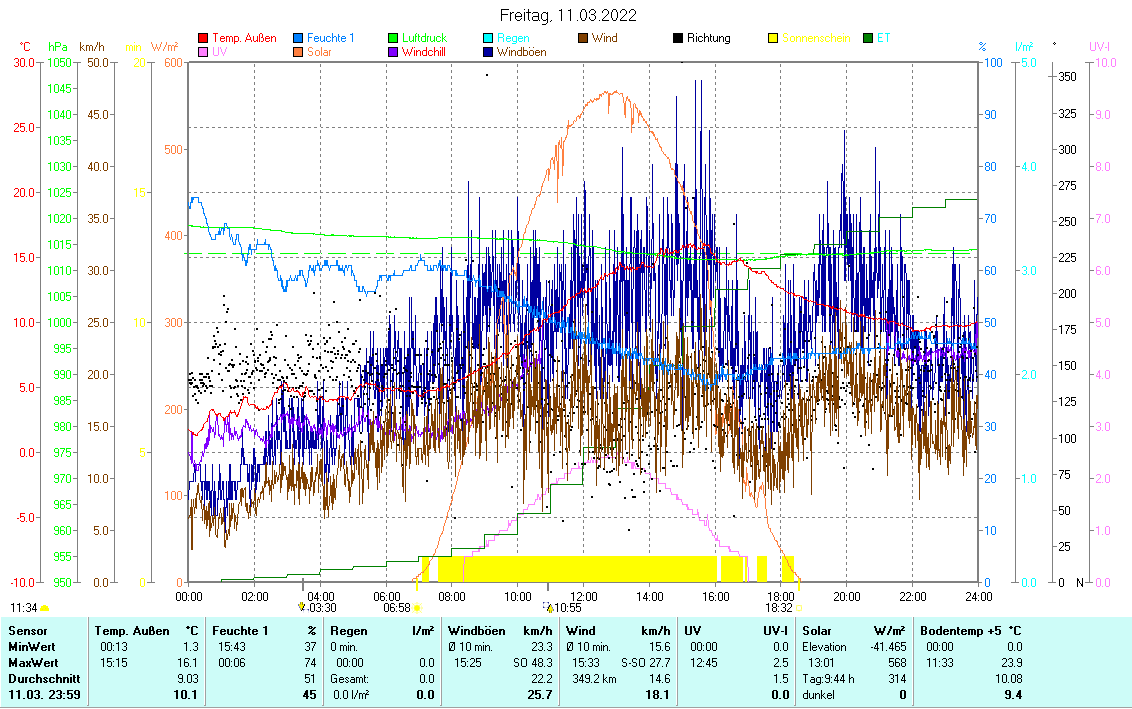The width and height of the screenshot is (1132, 709).
Task: Click the dark green ET legend square
Action: pos(867,38)
